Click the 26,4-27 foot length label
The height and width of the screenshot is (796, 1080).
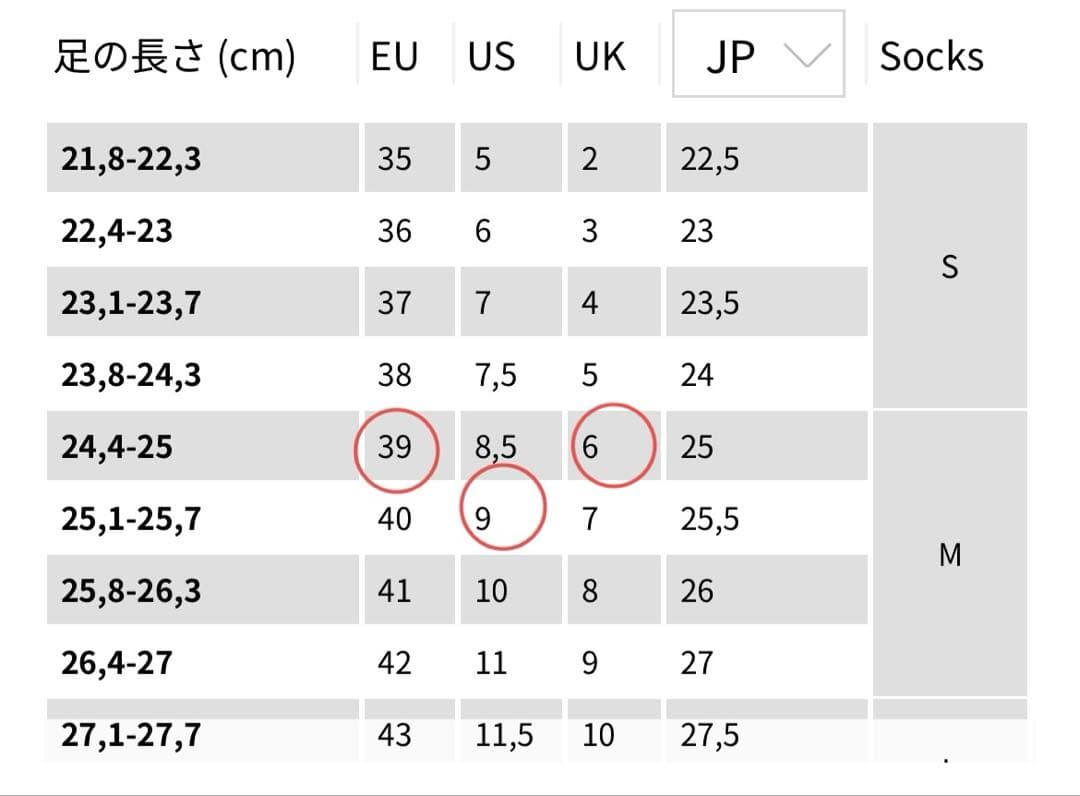tap(117, 663)
